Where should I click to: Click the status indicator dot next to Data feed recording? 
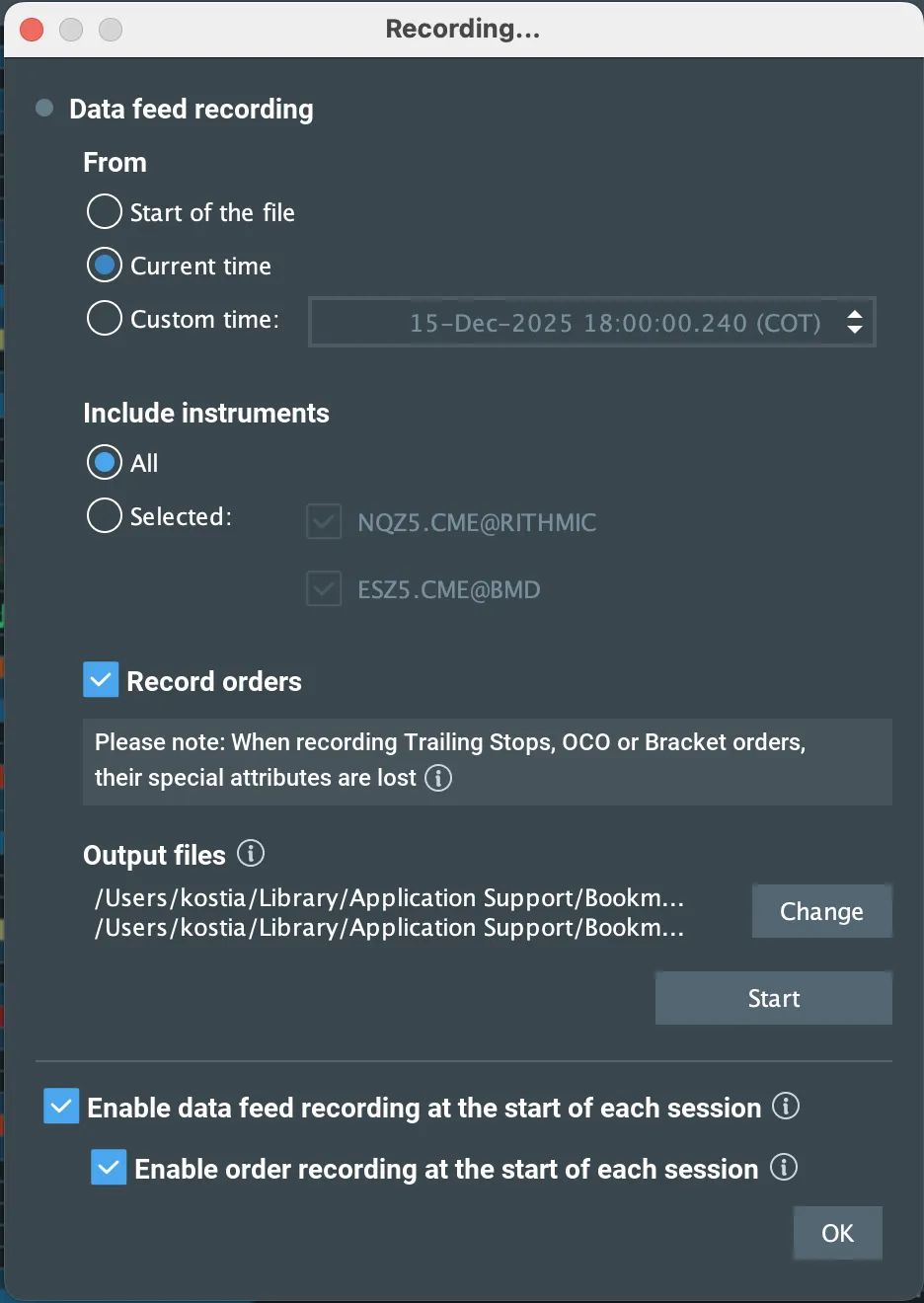43,109
